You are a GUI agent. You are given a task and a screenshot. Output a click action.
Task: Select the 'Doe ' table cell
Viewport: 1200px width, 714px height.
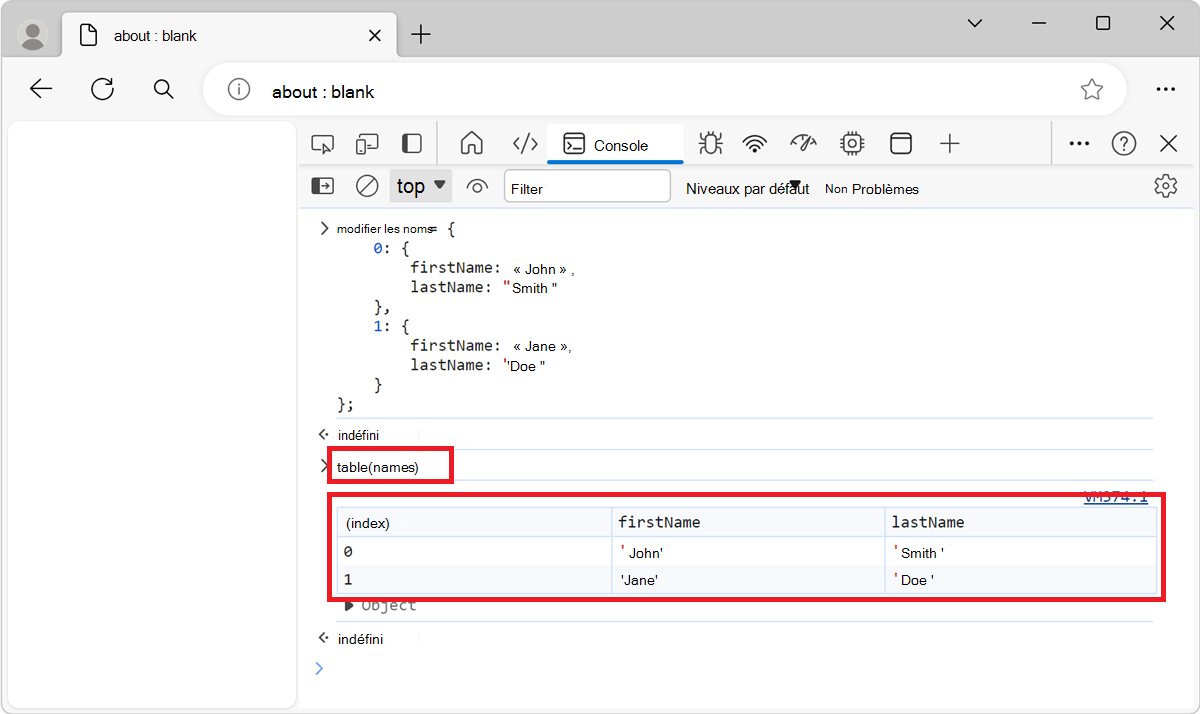(x=1021, y=580)
